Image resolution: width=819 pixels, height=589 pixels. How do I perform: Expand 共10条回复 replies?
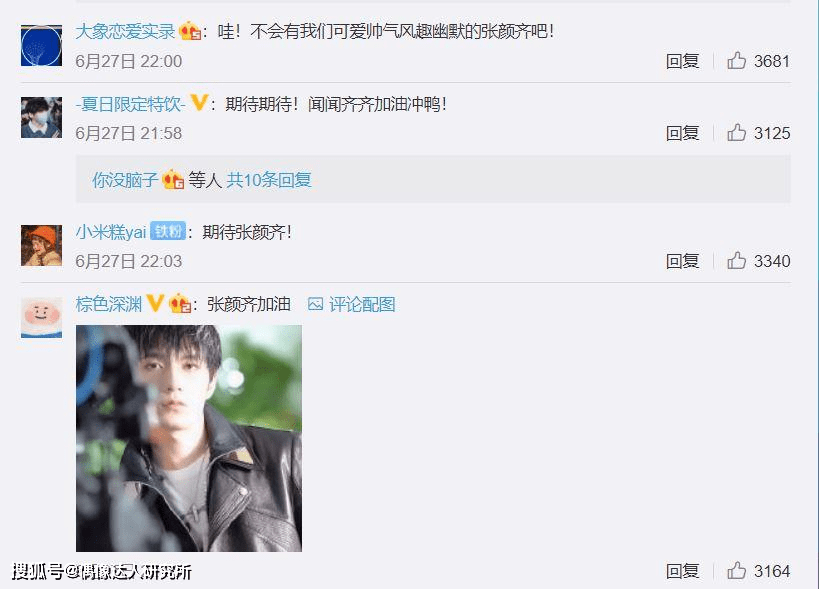coord(269,180)
